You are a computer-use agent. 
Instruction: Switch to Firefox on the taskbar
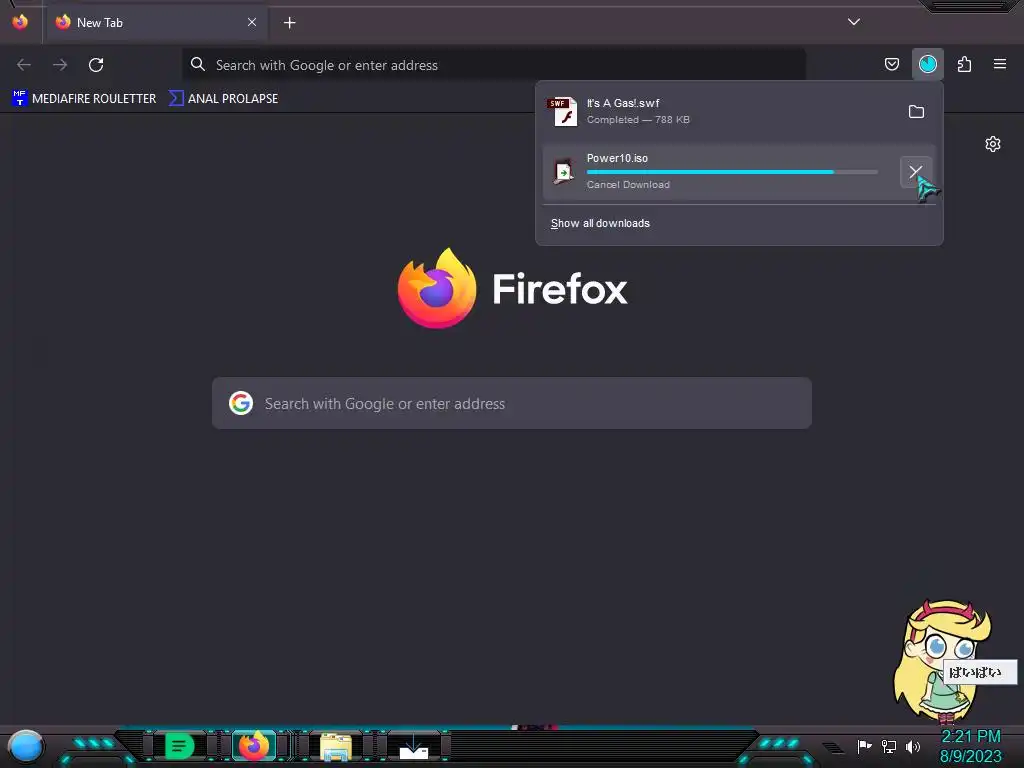click(253, 745)
